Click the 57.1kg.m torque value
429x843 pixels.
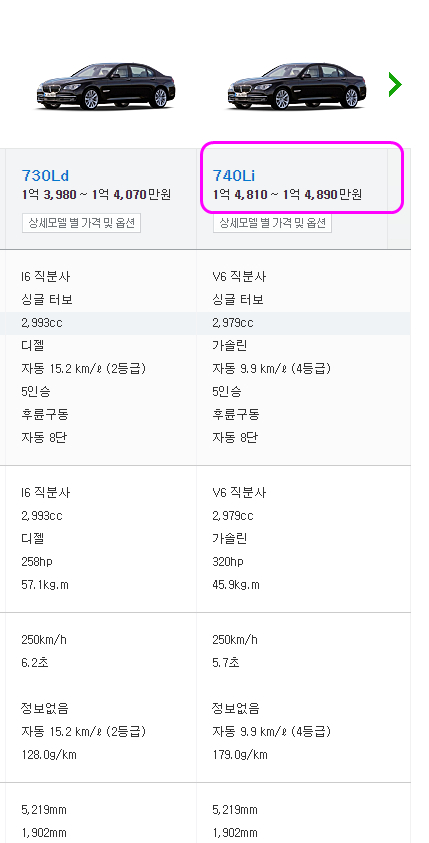(45, 585)
